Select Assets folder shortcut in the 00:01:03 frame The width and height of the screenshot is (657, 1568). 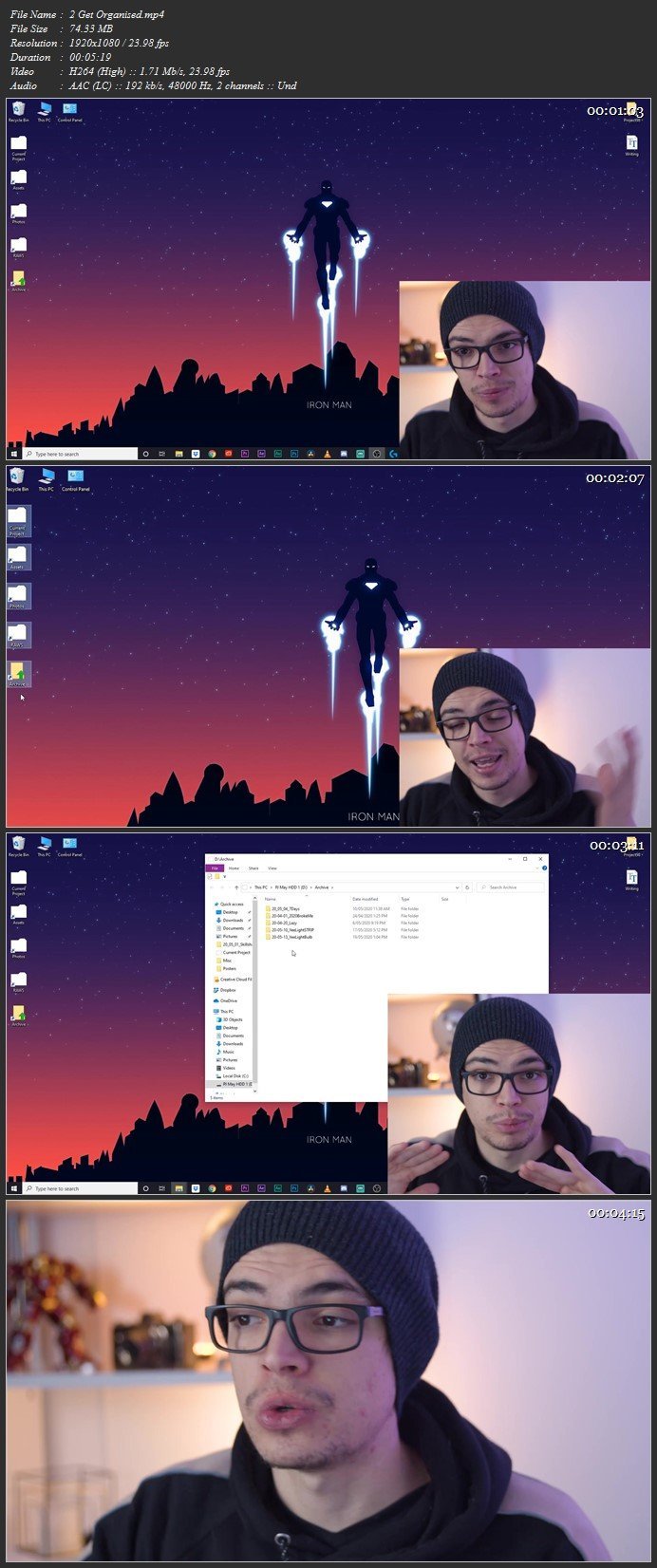point(18,180)
